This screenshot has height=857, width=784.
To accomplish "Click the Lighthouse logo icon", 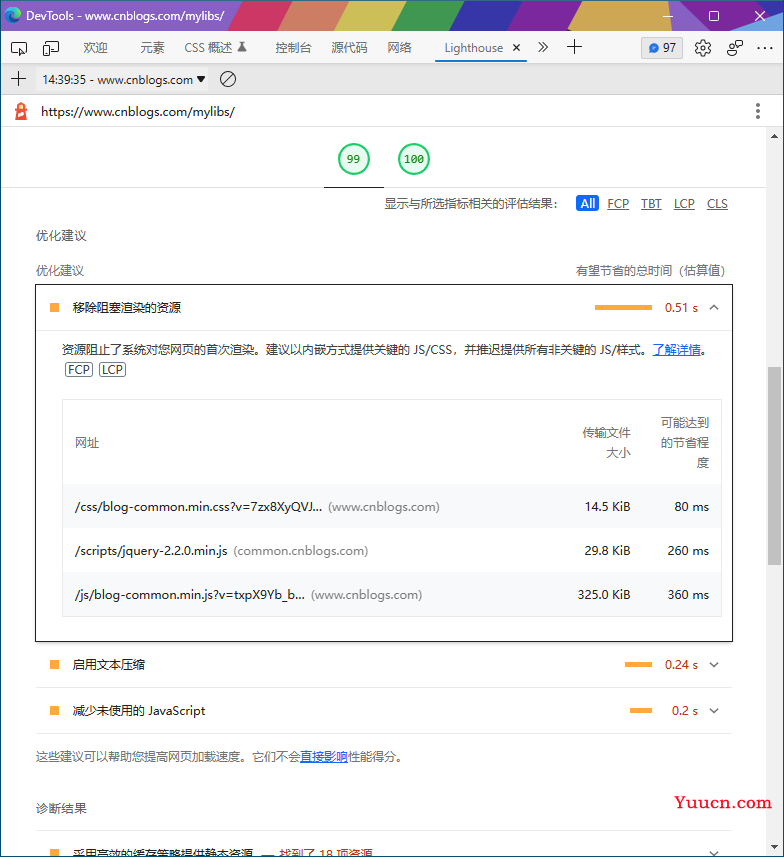I will tap(21, 111).
